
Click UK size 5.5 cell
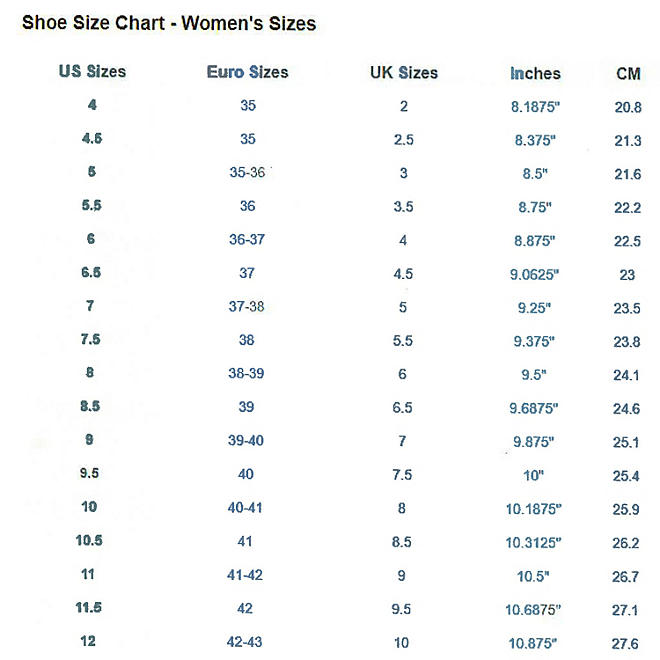pos(404,340)
